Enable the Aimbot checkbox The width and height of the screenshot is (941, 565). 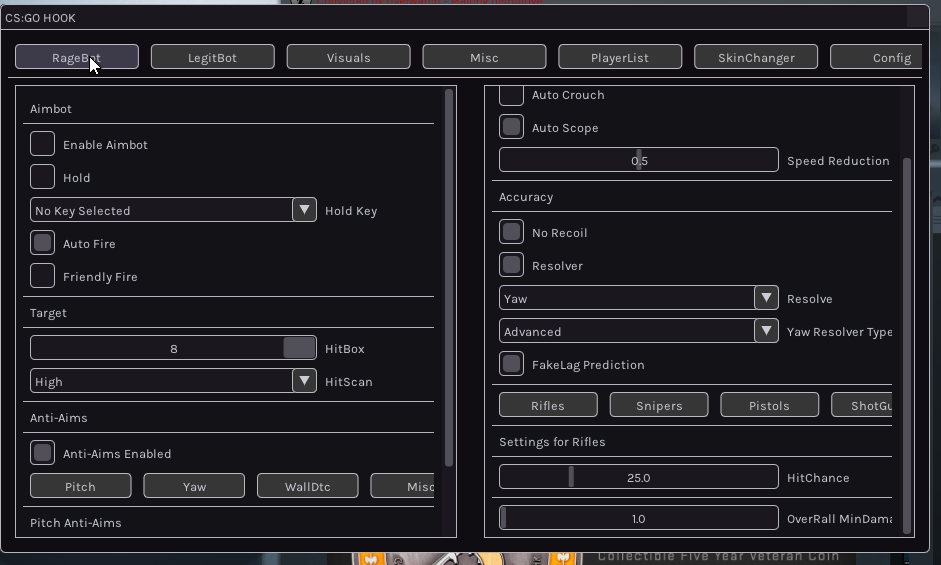pos(43,144)
